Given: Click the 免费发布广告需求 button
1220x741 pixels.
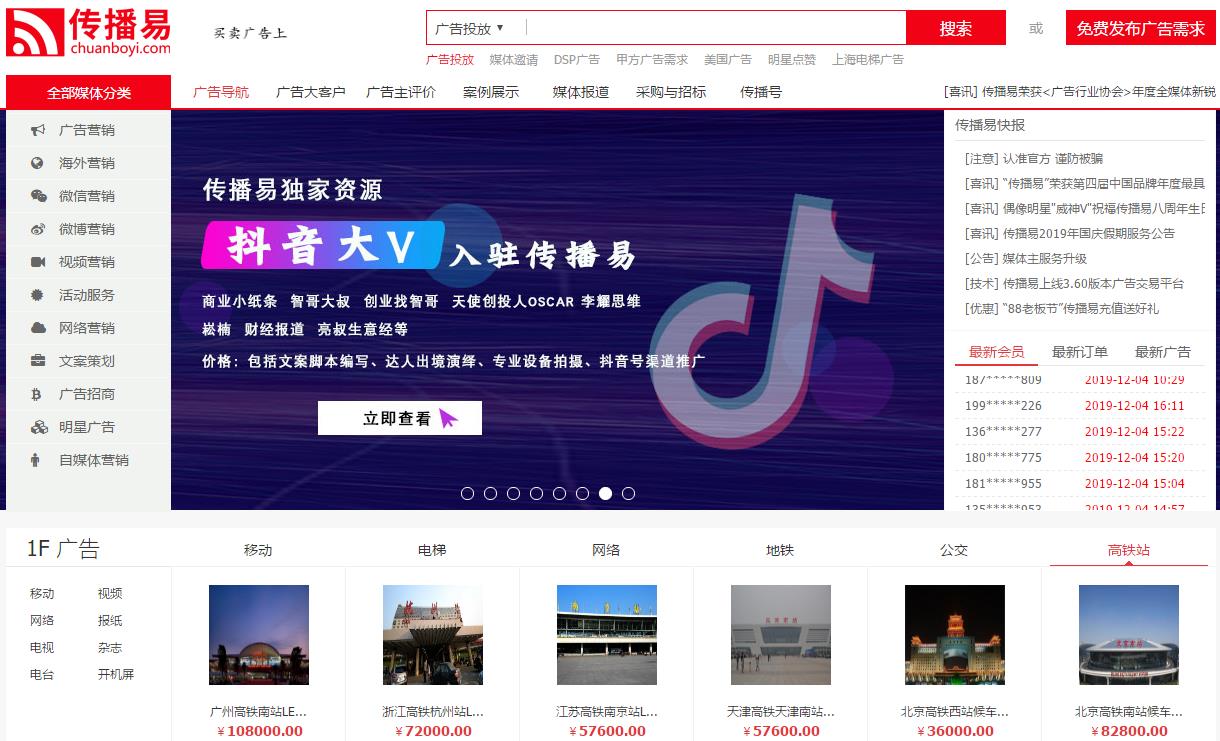Looking at the screenshot, I should (1140, 28).
